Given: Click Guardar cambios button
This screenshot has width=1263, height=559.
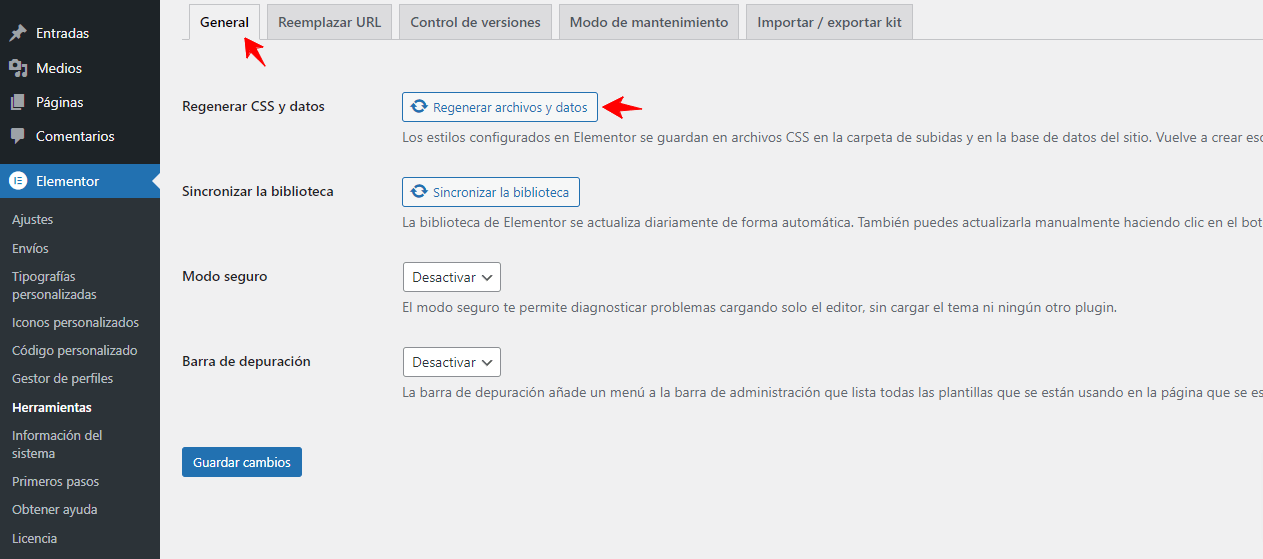Looking at the screenshot, I should [x=242, y=462].
